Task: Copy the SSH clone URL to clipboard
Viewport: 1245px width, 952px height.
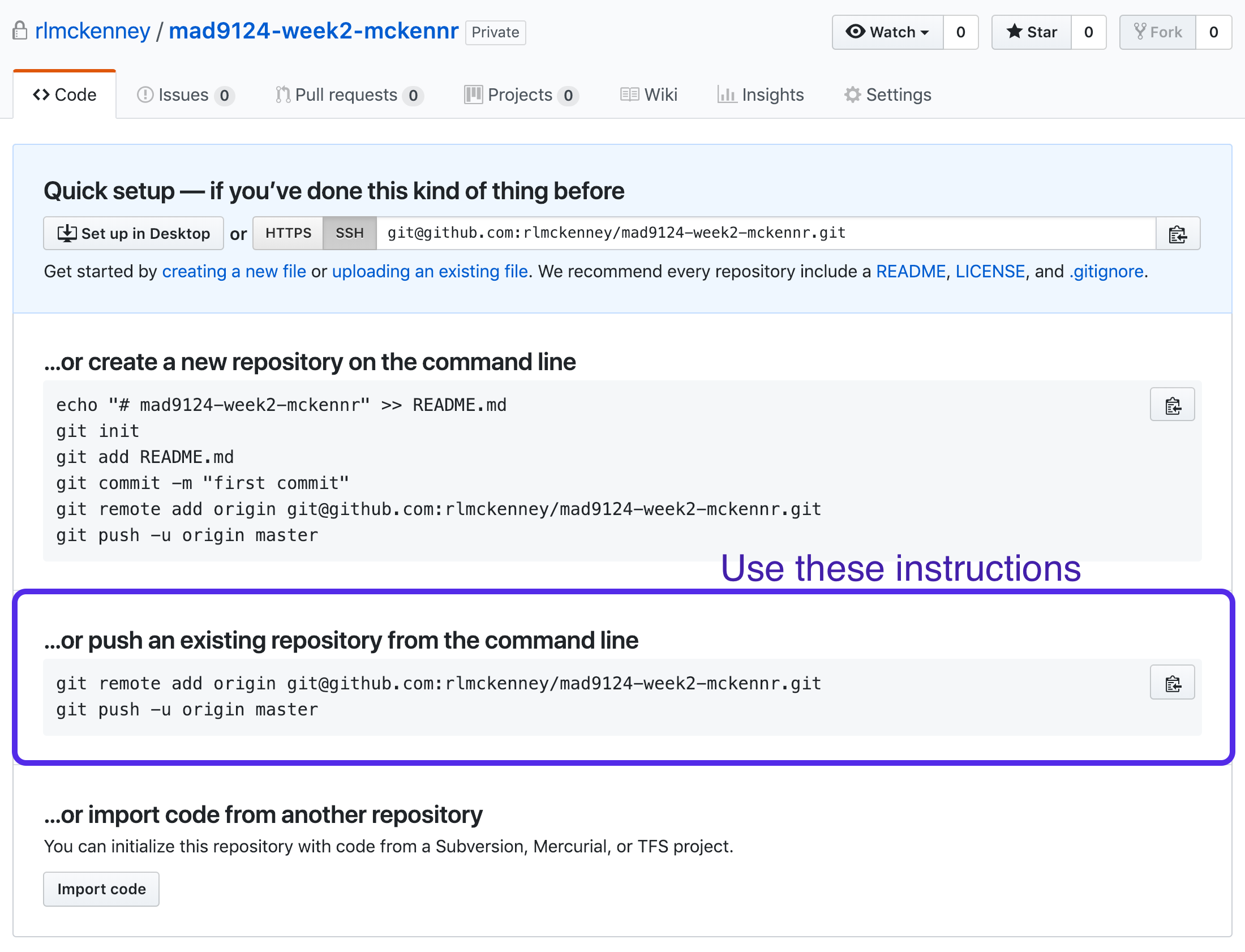Action: click(1177, 233)
